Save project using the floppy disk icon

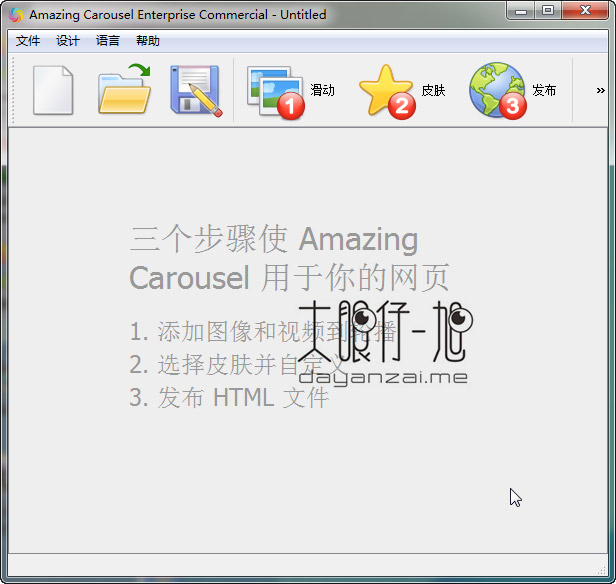tap(196, 91)
